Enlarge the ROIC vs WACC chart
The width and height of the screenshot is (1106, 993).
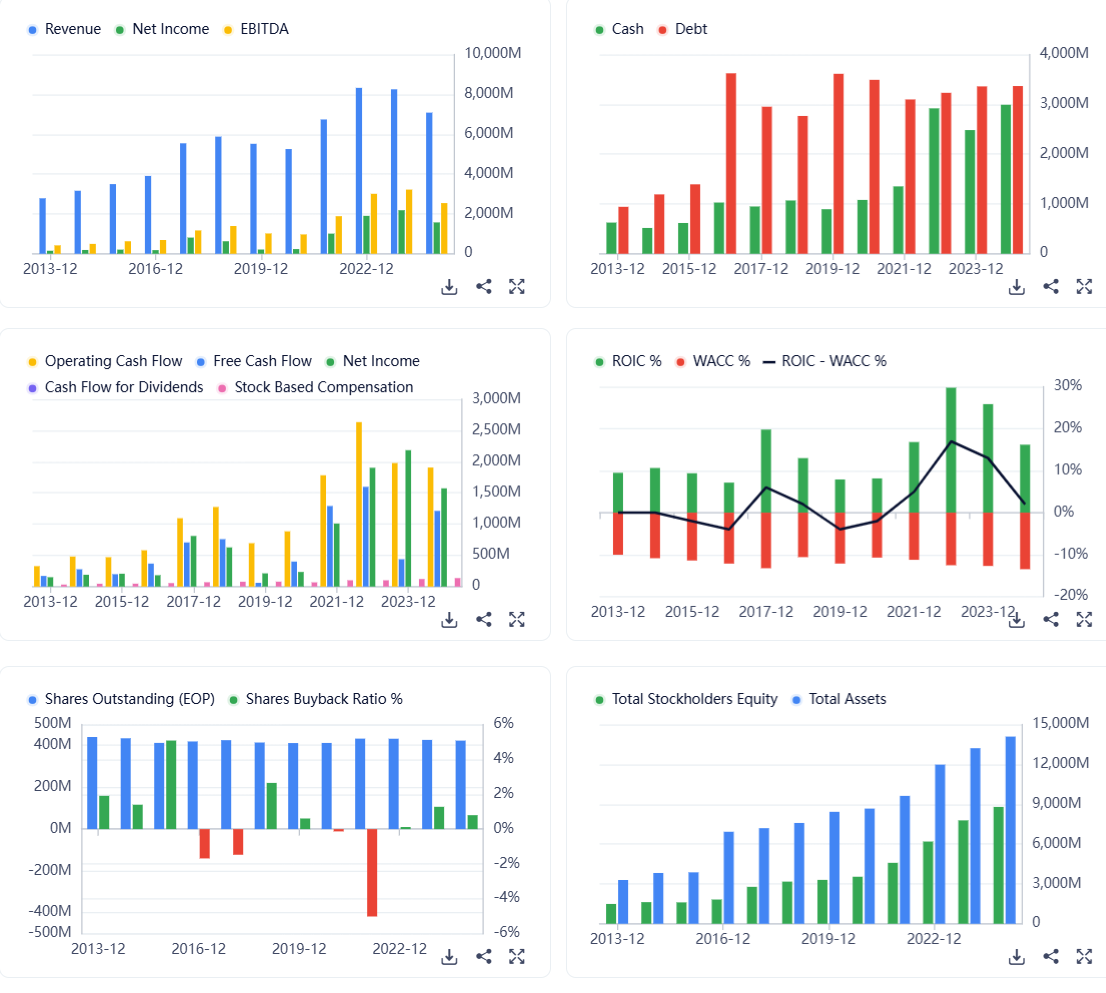click(1084, 619)
